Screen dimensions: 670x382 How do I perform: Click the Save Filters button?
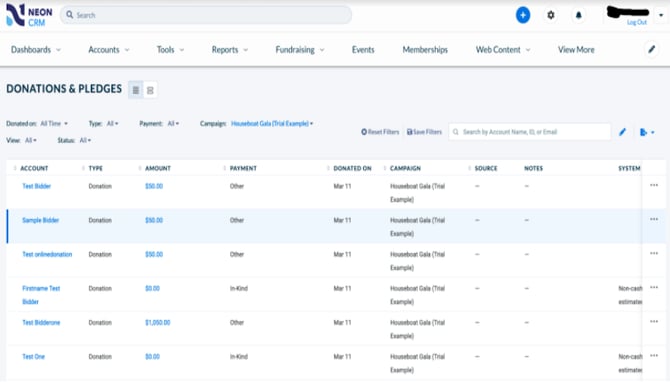[x=424, y=132]
